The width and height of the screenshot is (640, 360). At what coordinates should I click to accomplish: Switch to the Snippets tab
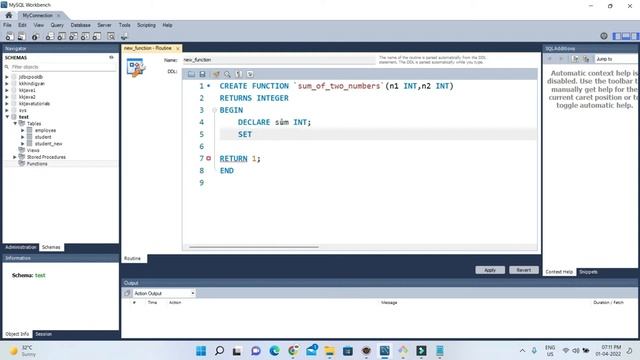588,272
